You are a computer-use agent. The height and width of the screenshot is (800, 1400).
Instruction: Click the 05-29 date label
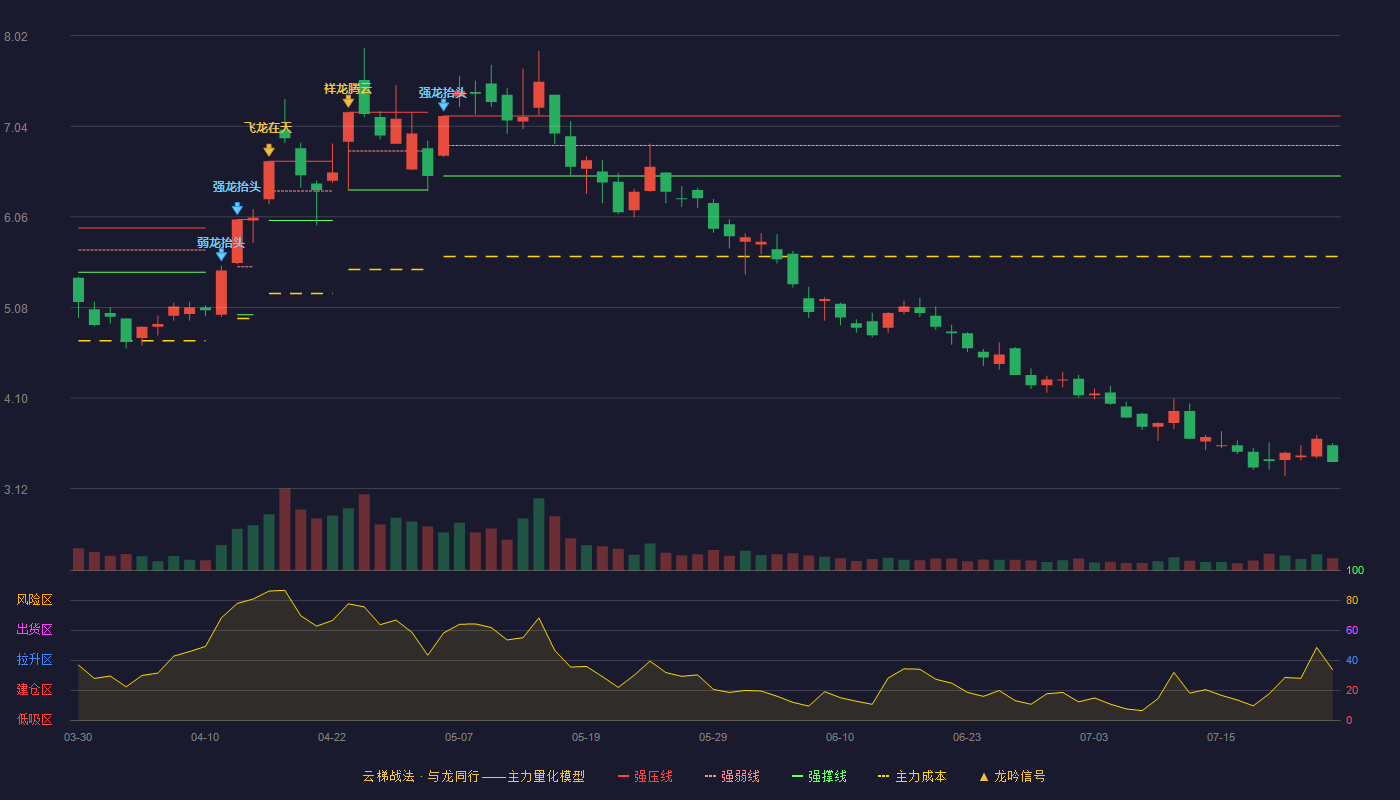pyautogui.click(x=713, y=737)
